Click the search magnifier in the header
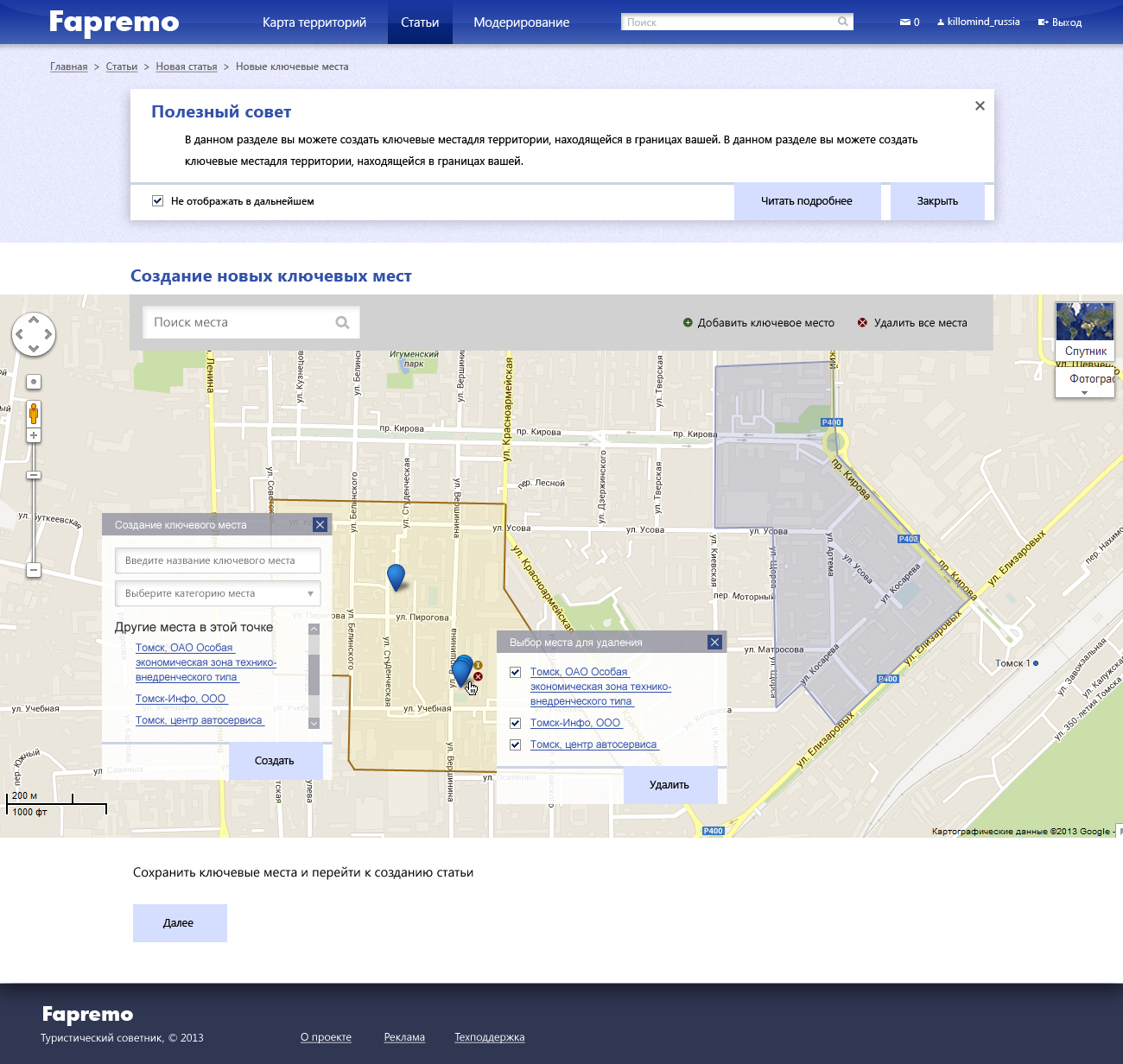The width and height of the screenshot is (1123, 1064). [842, 22]
